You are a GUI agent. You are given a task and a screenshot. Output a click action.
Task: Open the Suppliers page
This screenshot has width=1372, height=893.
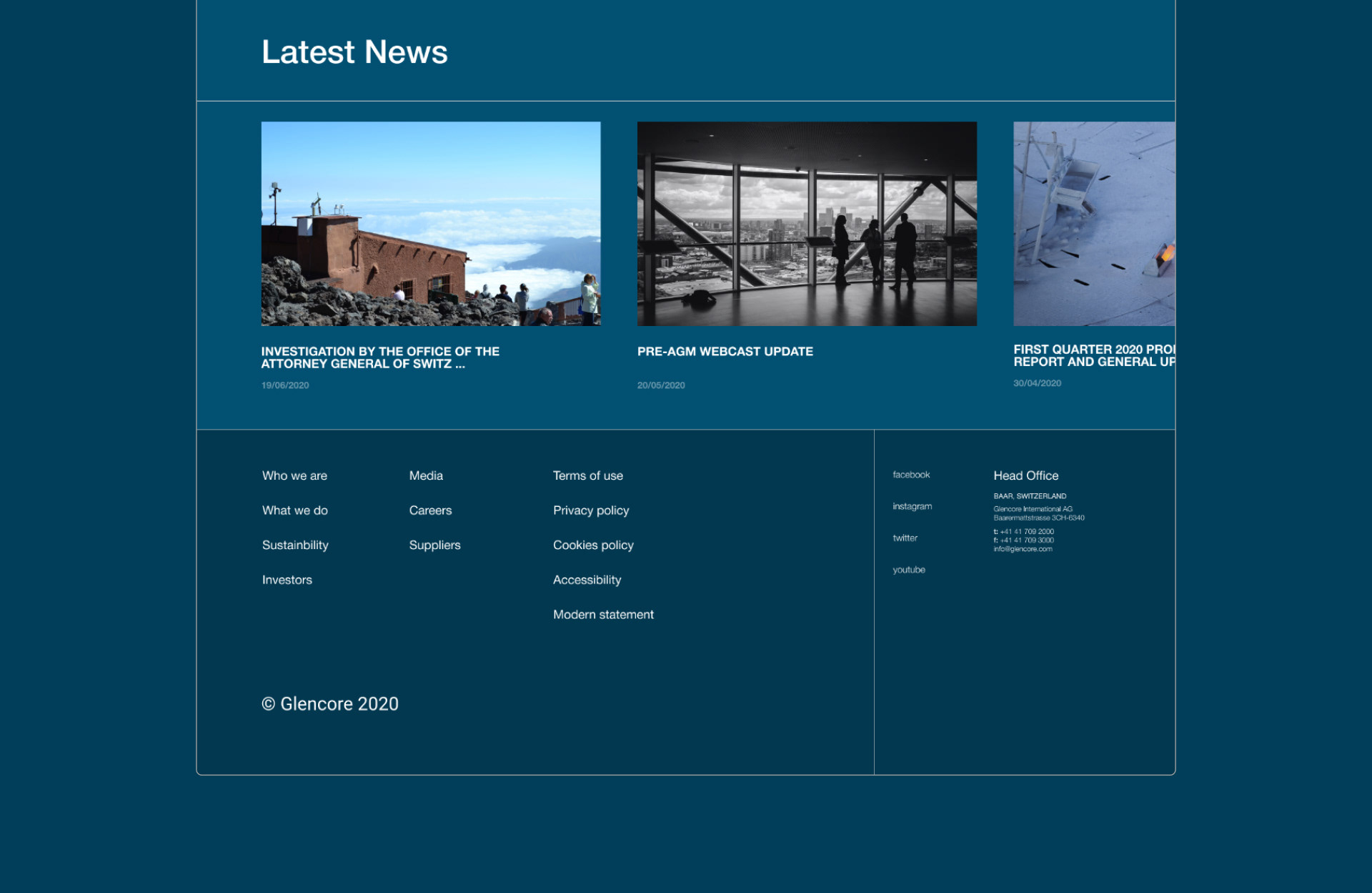[x=434, y=545]
